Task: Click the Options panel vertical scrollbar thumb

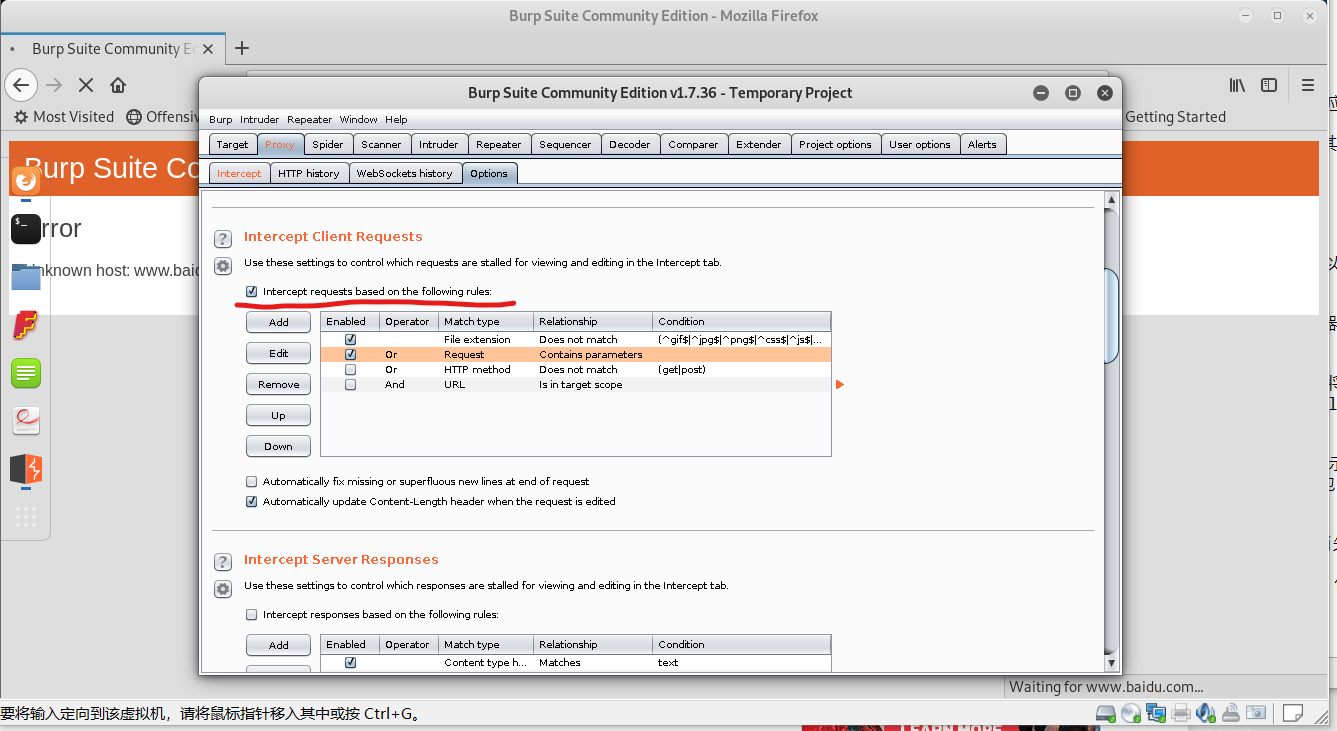Action: tap(1110, 316)
